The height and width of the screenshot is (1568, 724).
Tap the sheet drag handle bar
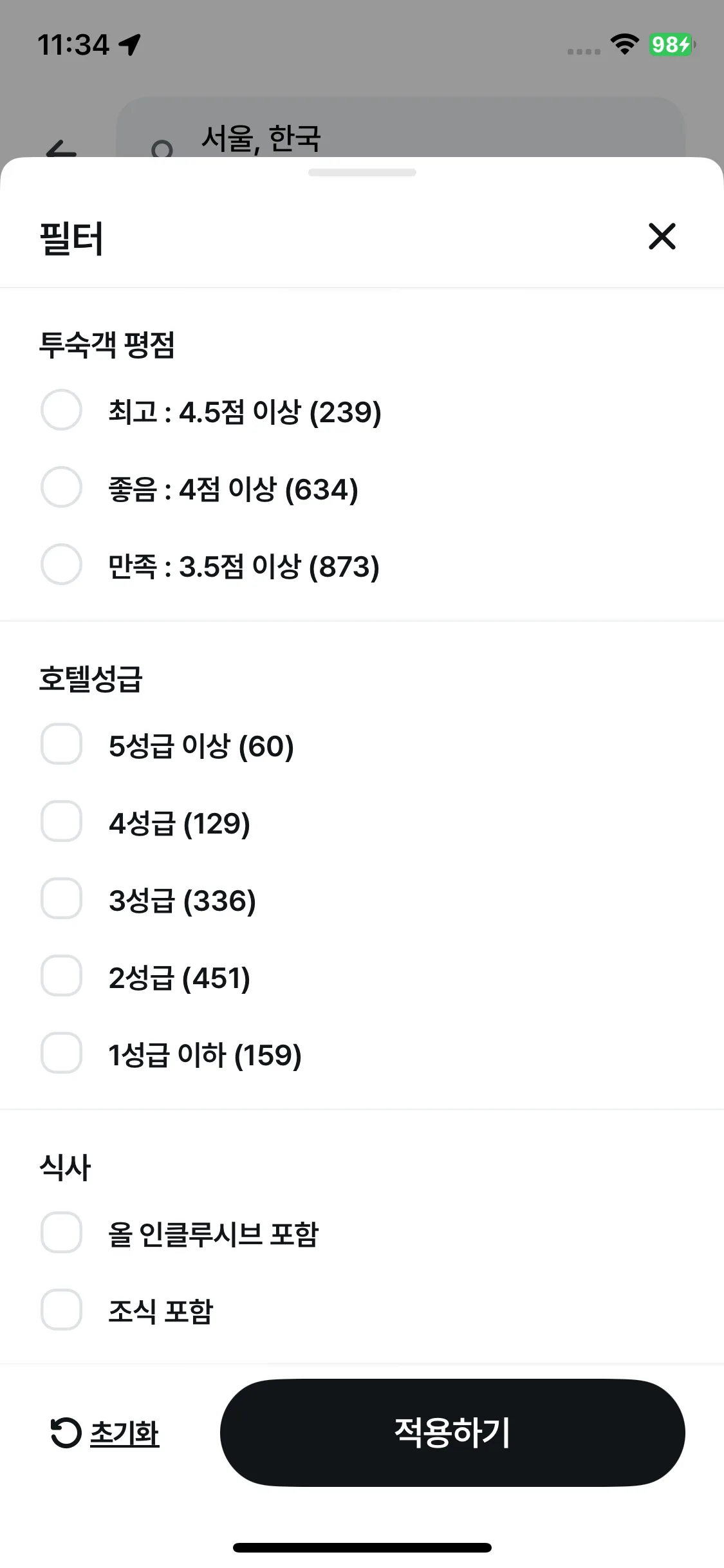pos(362,173)
